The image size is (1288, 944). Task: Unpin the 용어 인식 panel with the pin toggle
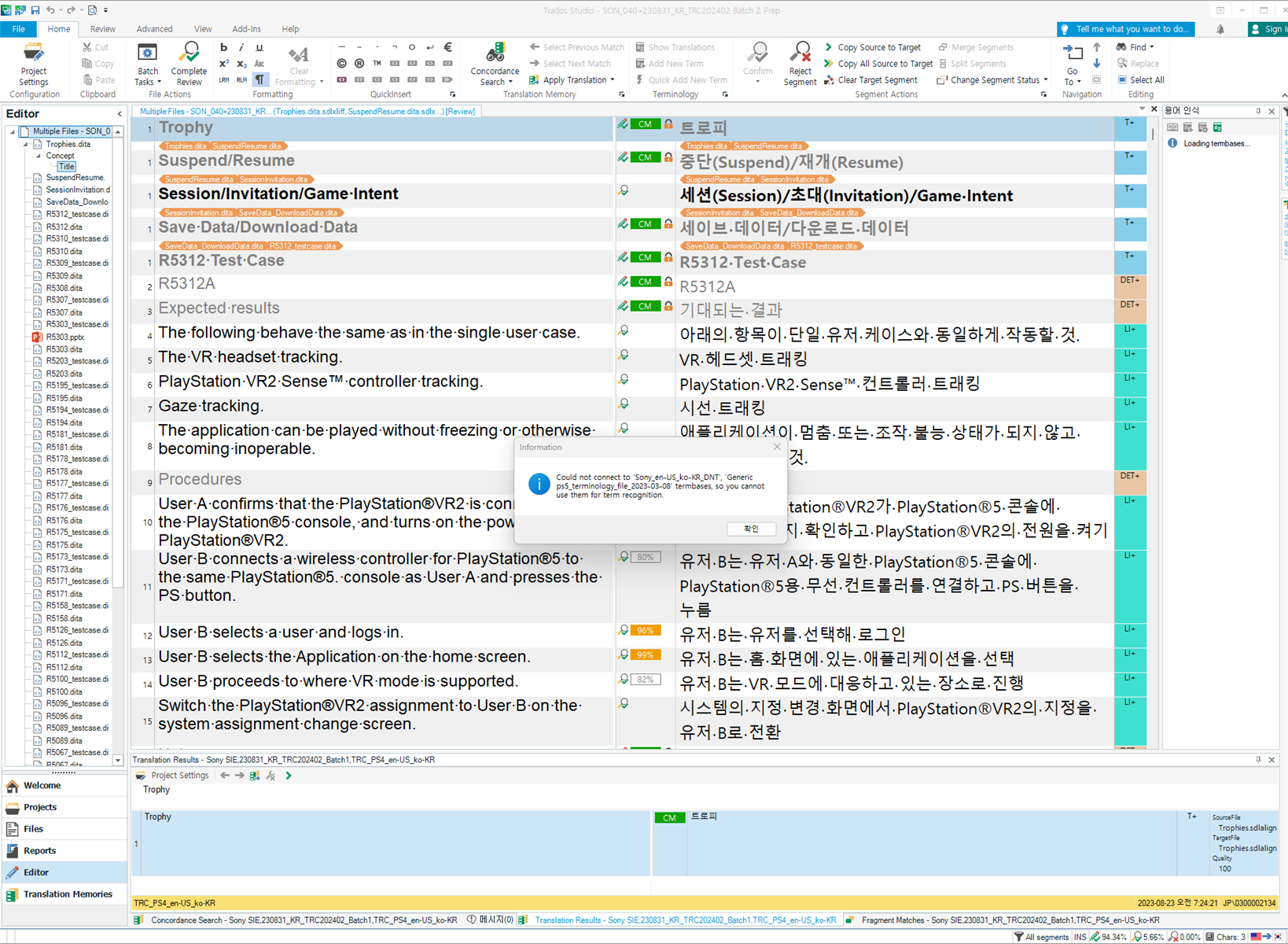pos(1259,111)
